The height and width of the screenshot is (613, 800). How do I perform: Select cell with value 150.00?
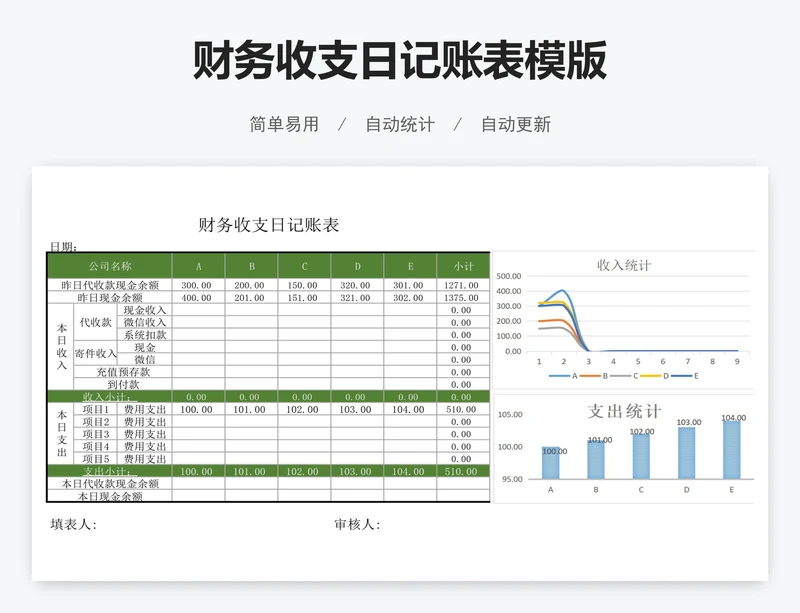point(305,285)
